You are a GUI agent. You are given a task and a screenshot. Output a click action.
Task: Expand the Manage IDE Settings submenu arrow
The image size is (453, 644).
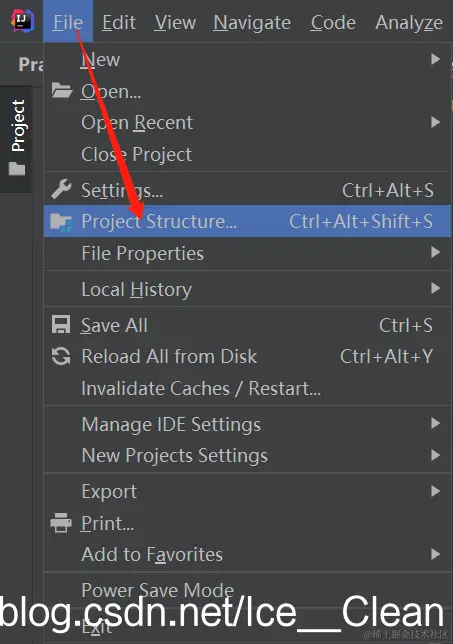(x=435, y=423)
